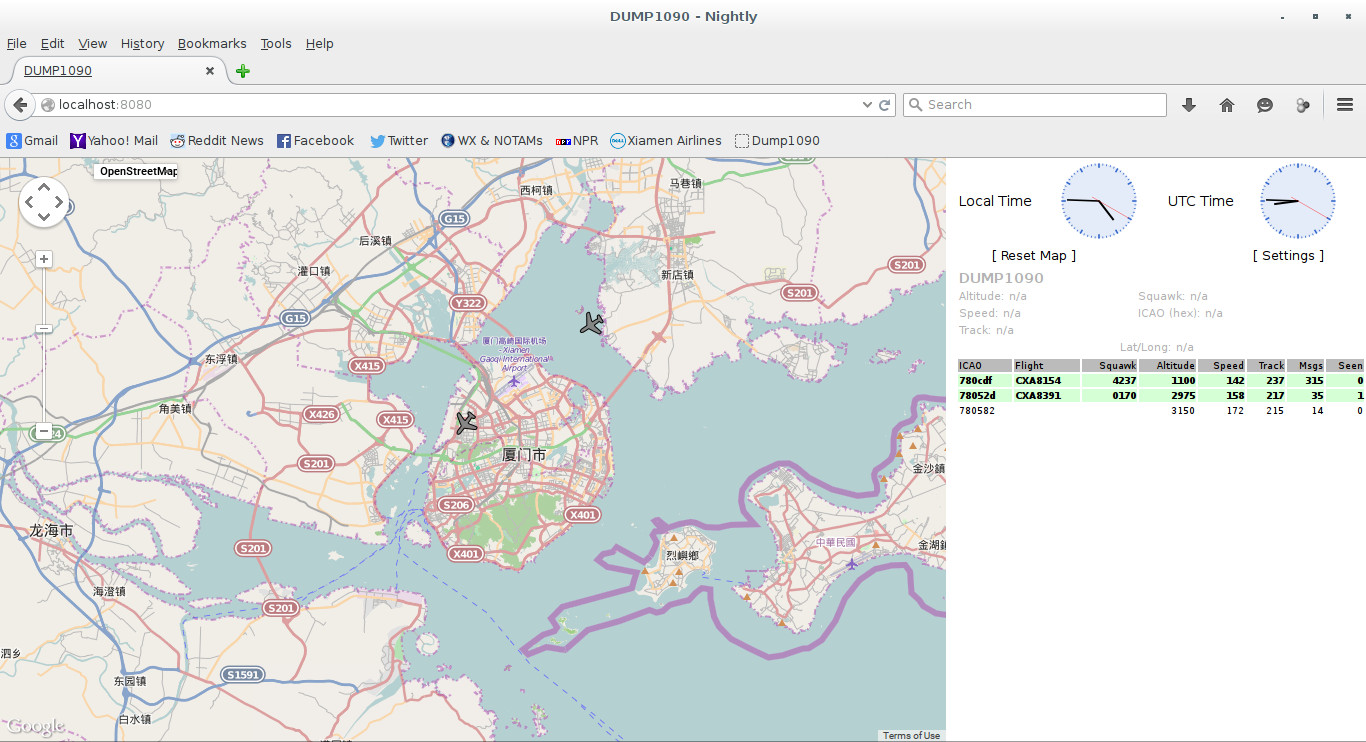
Task: Click the magnifier icon in search box
Action: (x=915, y=104)
